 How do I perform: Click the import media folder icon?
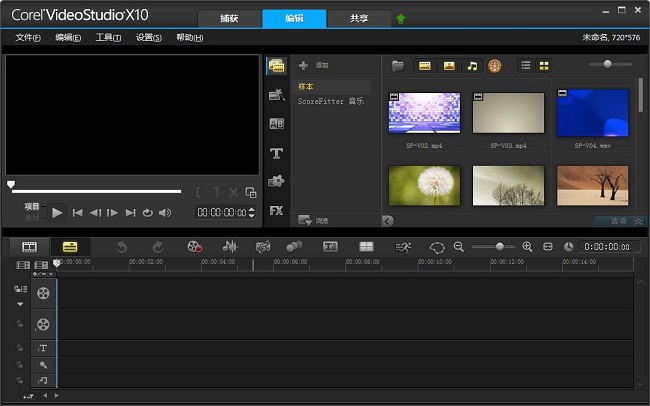pyautogui.click(x=398, y=66)
